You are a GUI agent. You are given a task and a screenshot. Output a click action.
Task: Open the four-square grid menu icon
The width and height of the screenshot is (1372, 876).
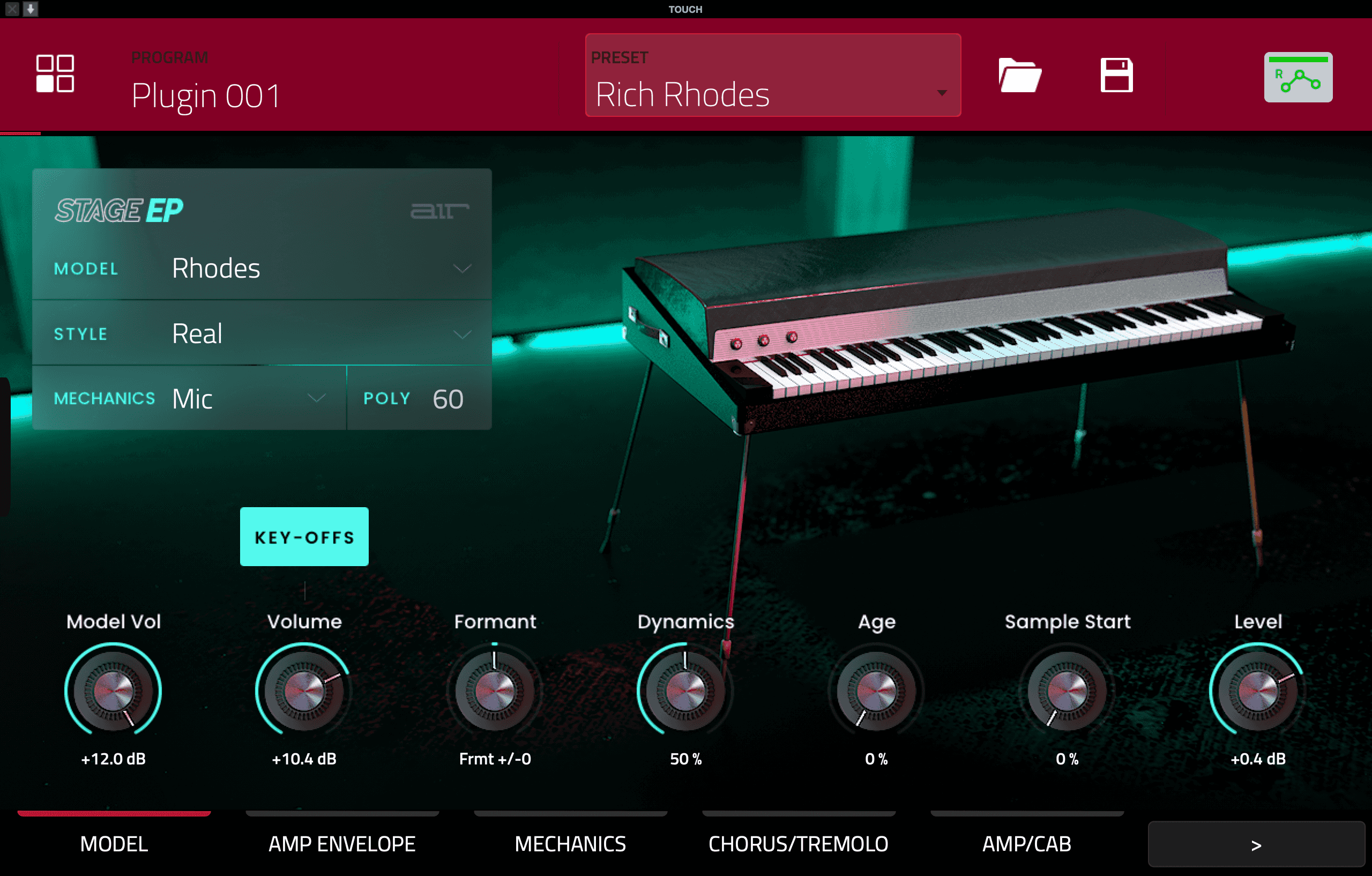pos(55,73)
